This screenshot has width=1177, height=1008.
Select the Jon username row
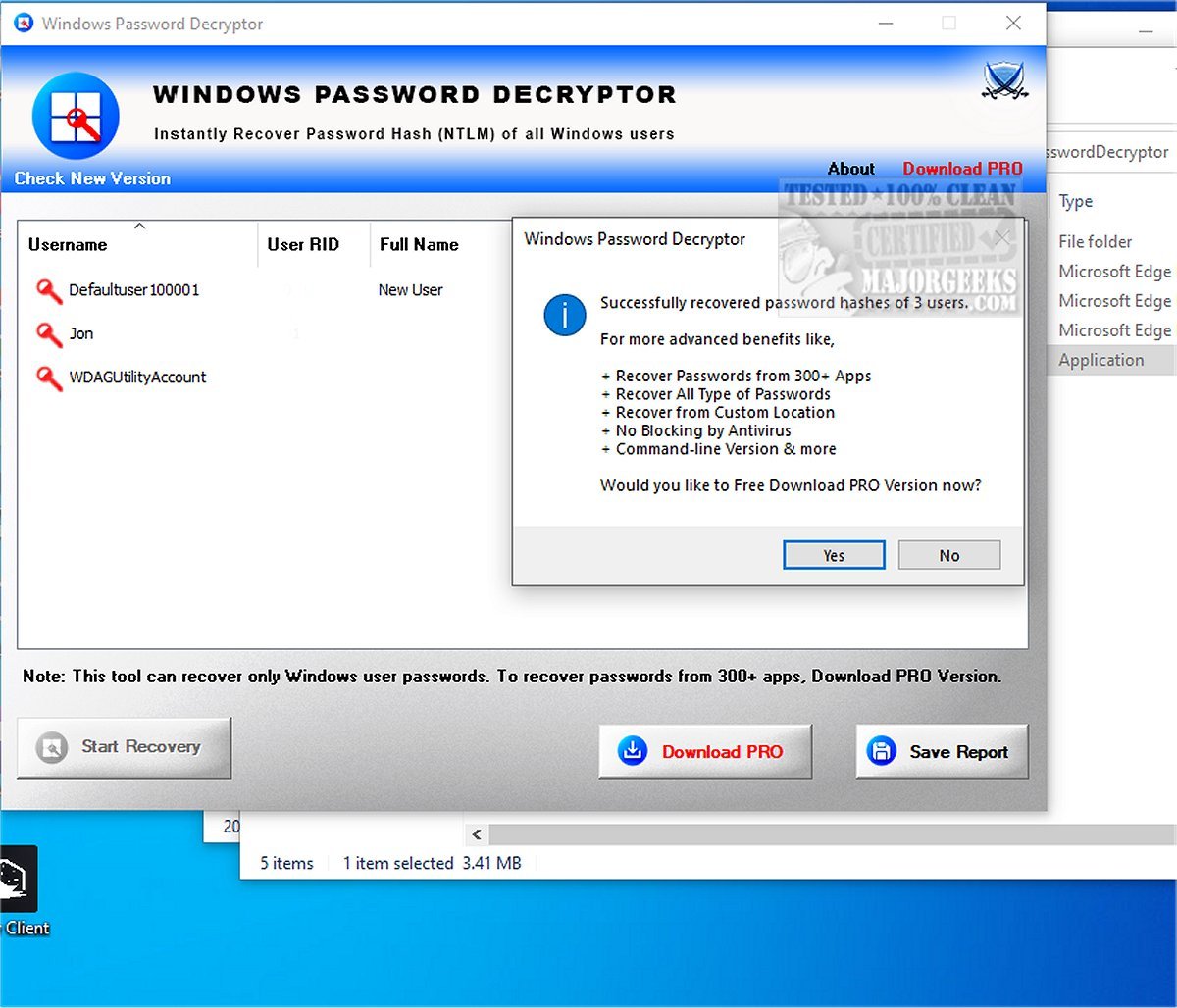coord(265,333)
